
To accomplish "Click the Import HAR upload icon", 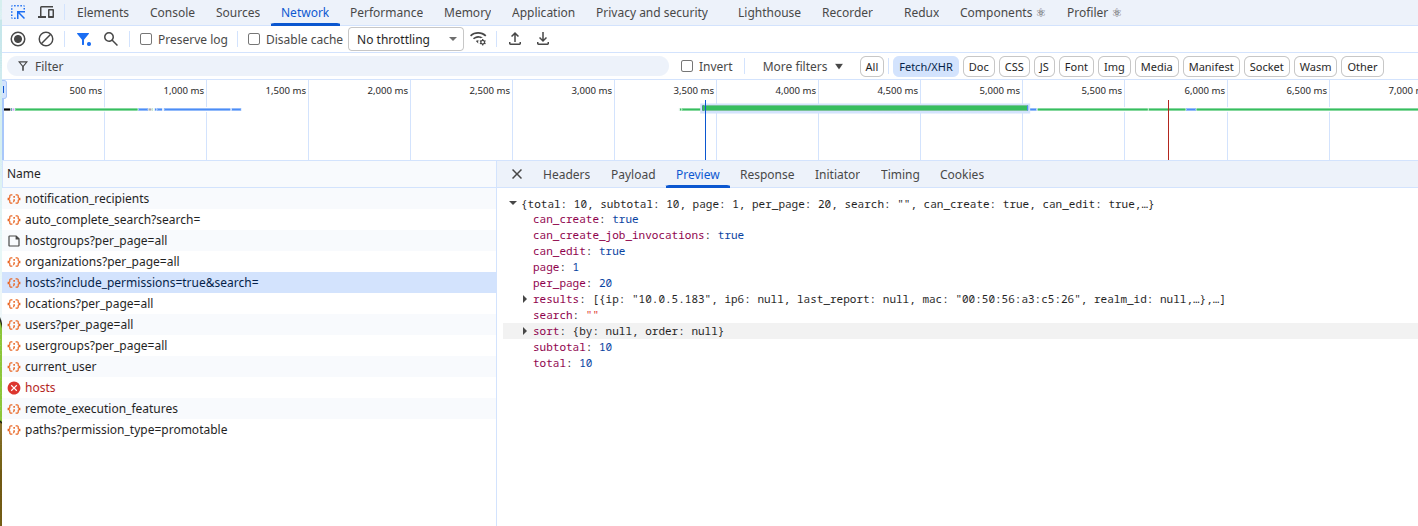I will tap(515, 39).
